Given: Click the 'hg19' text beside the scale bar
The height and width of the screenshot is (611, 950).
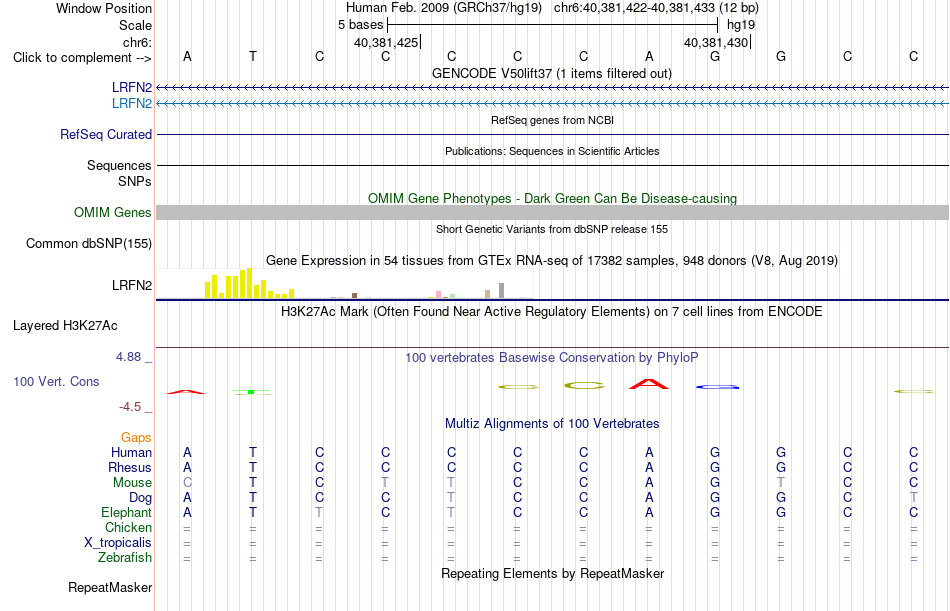Looking at the screenshot, I should 740,25.
